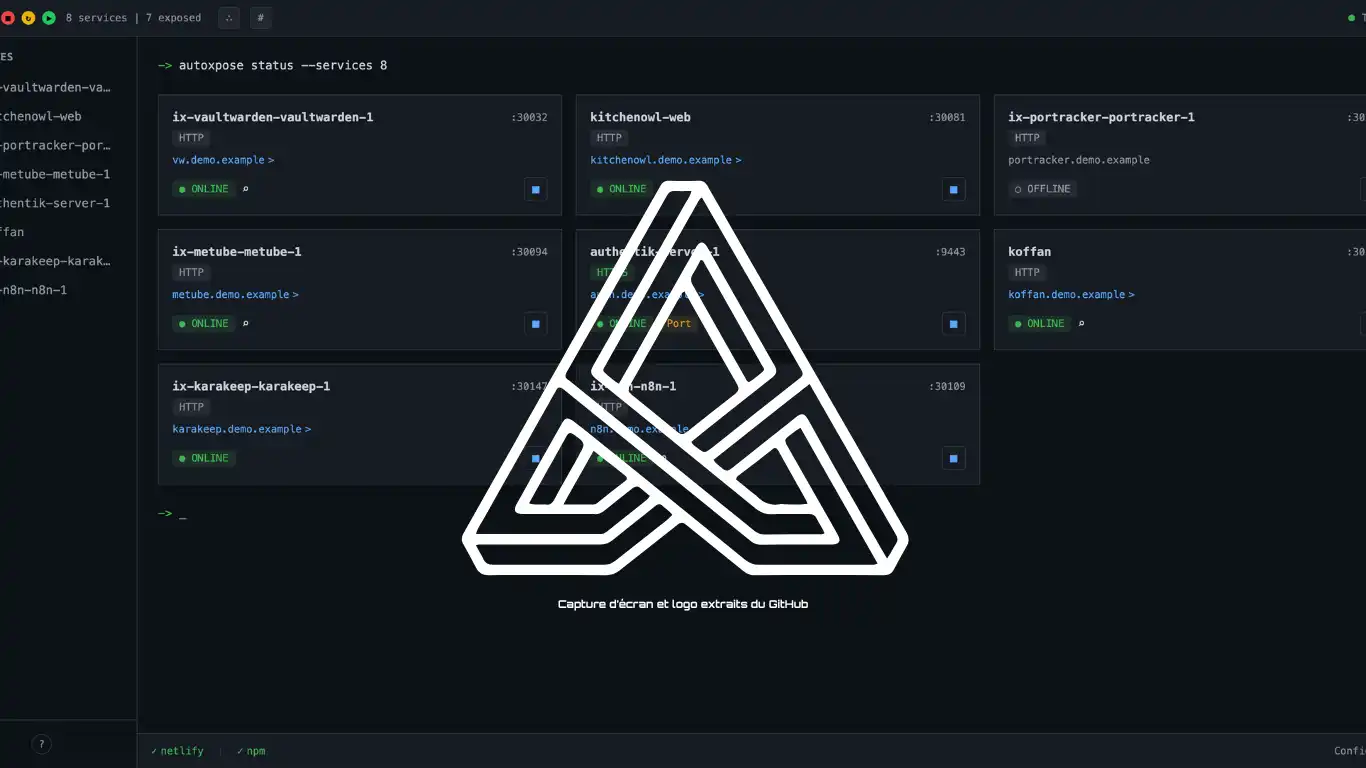Click the HTTP tag on the kitchenowl-web card
Image resolution: width=1366 pixels, height=768 pixels.
609,138
